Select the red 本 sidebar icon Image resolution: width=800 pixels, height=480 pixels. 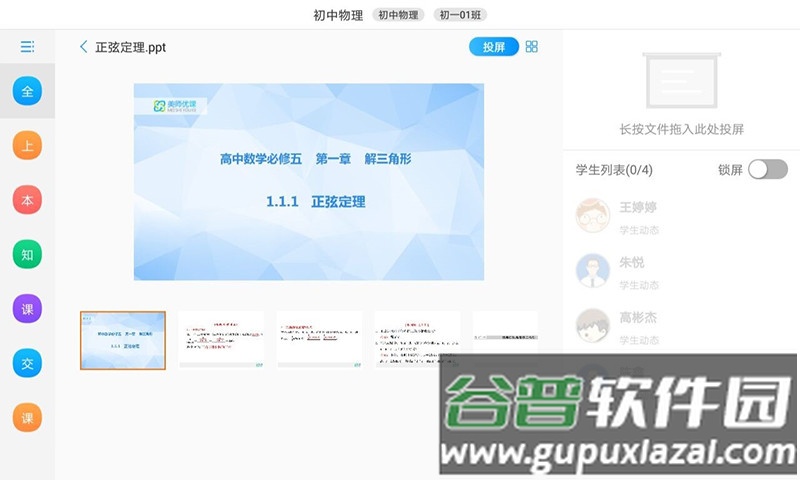27,200
